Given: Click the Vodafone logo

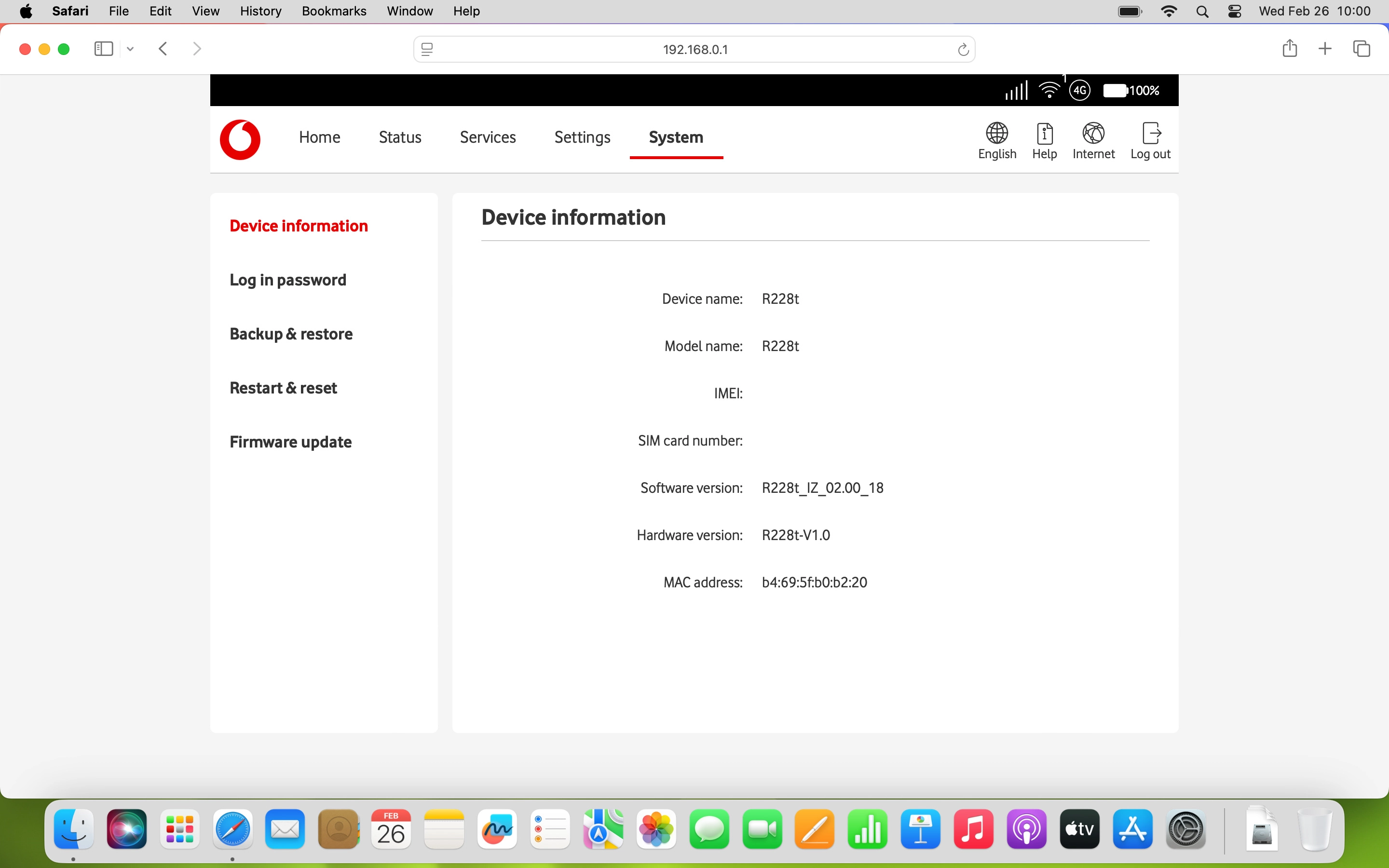Looking at the screenshot, I should click(240, 139).
